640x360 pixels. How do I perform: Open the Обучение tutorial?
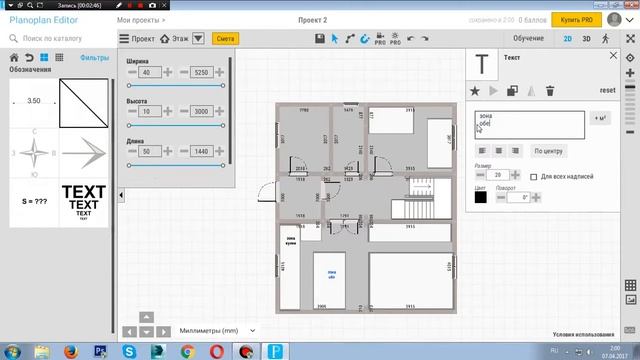pos(528,38)
